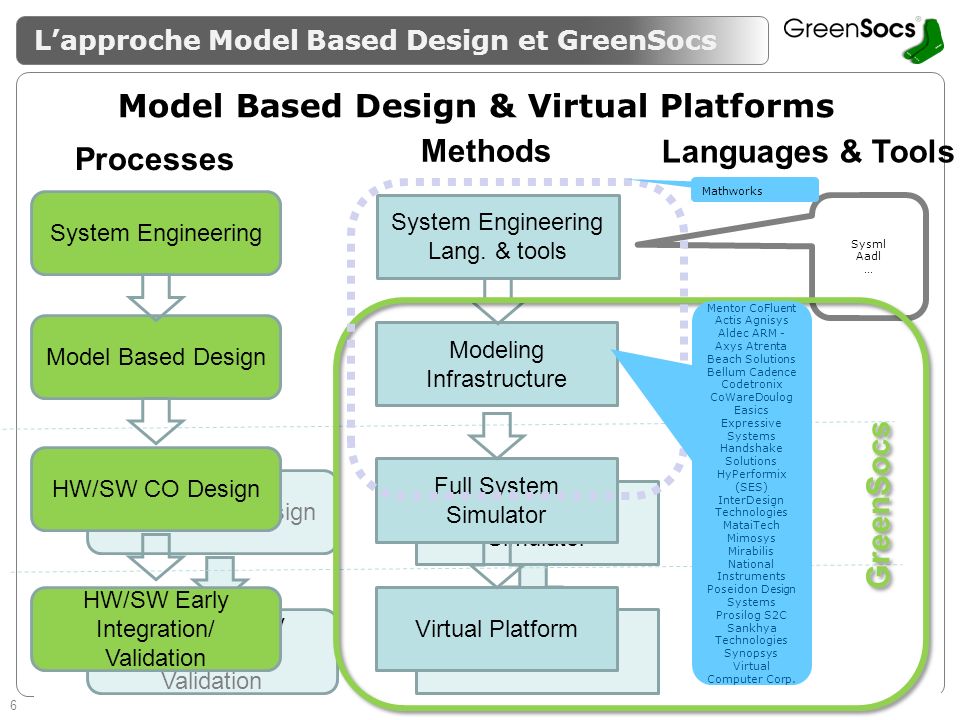Select 'Codetronix' in vendor list
Screen dimensions: 960x720
751,384
